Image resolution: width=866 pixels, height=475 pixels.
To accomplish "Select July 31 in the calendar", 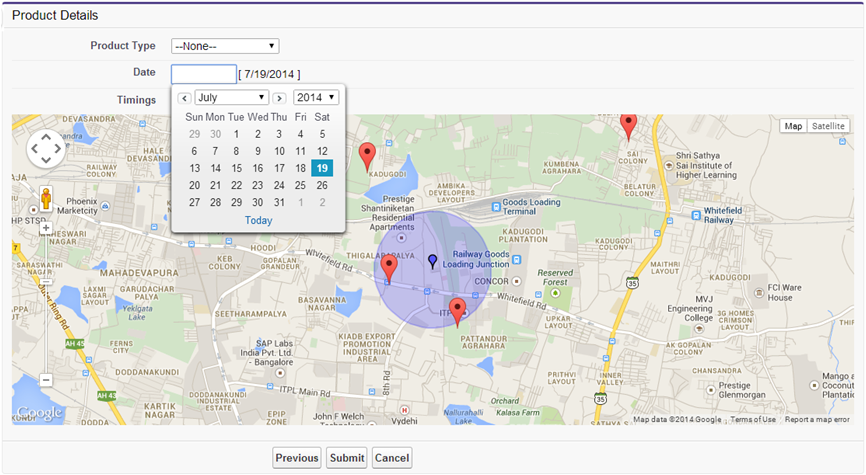I will point(279,203).
